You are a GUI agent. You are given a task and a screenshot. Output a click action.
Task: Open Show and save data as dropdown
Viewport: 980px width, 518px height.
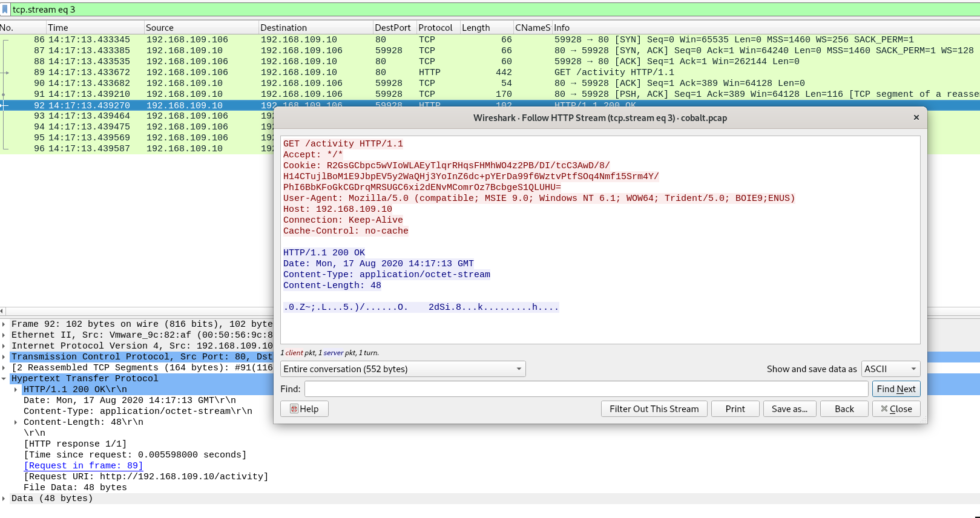tap(891, 369)
